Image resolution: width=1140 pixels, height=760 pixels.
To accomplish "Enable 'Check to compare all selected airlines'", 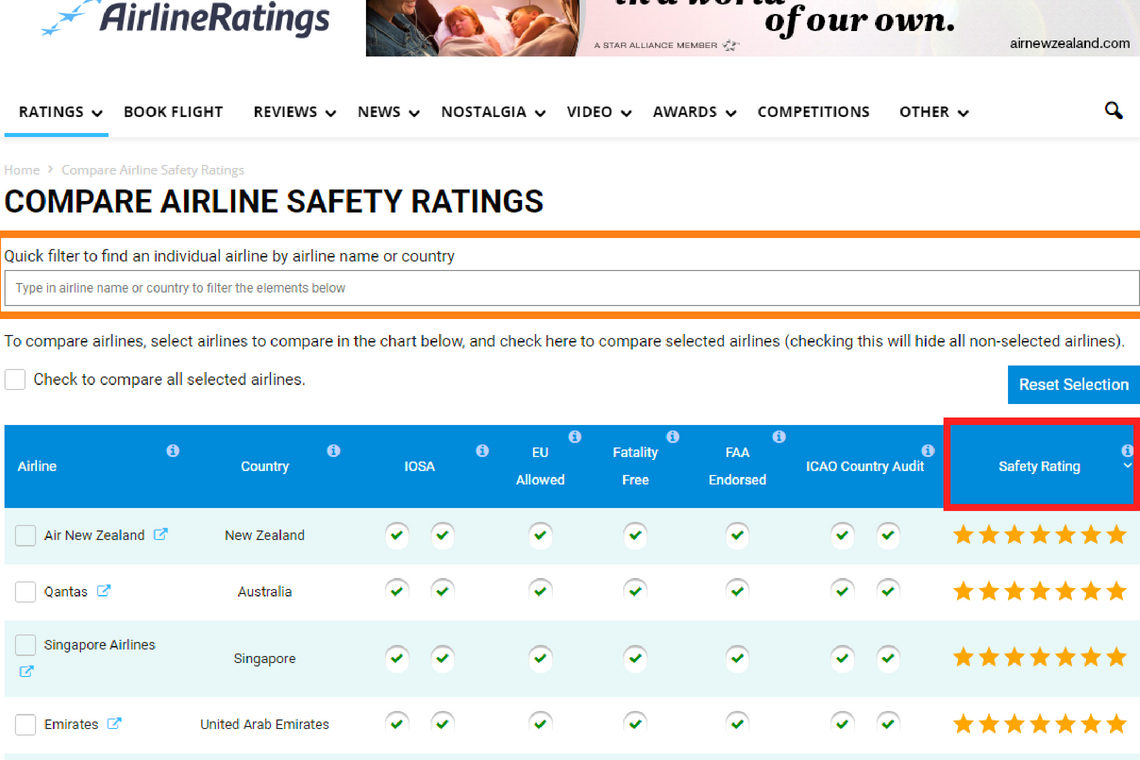I will (15, 380).
